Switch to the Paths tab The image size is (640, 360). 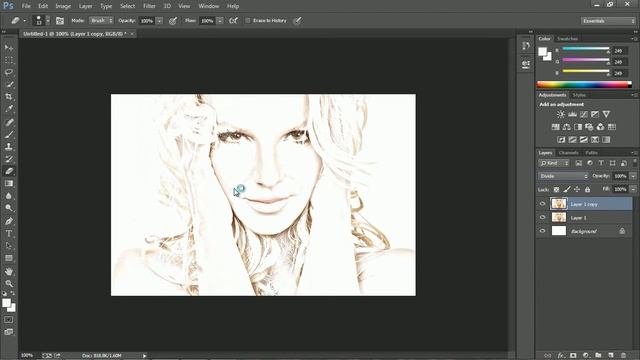point(591,153)
